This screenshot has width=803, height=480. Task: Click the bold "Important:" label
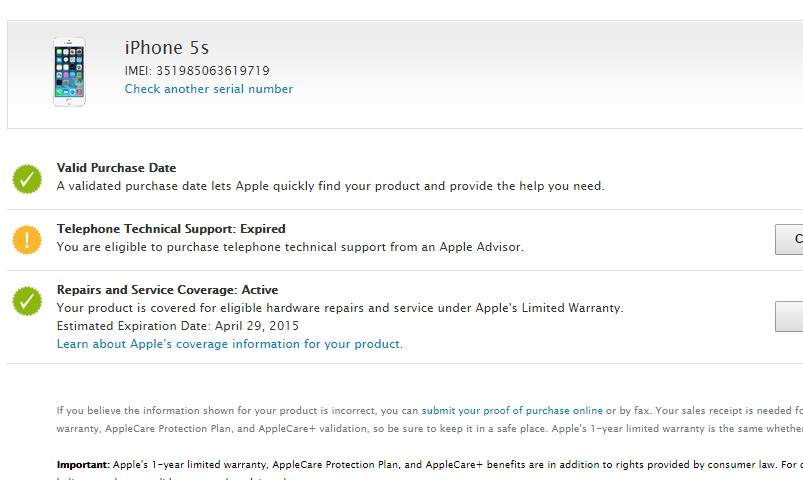84,465
